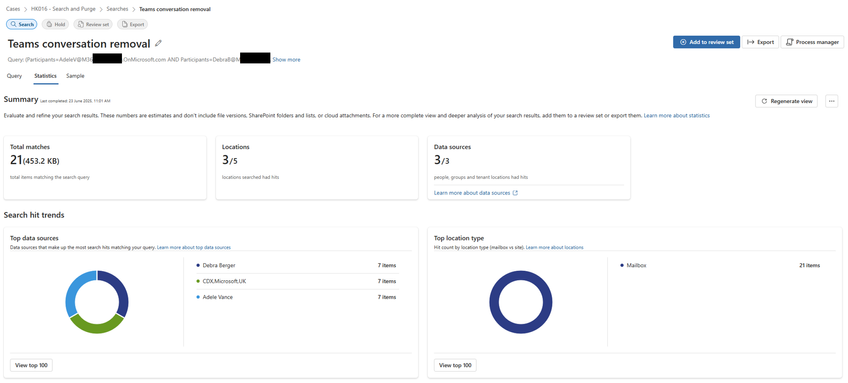
Task: Select the Debra Berger legend row
Action: tap(297, 266)
